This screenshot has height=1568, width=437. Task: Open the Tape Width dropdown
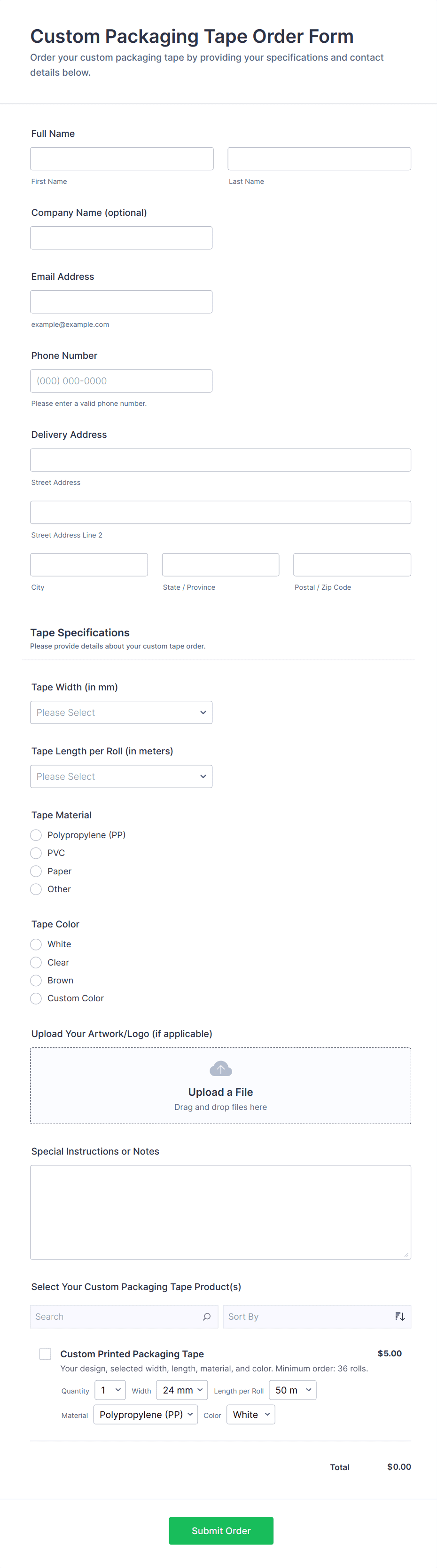point(121,712)
